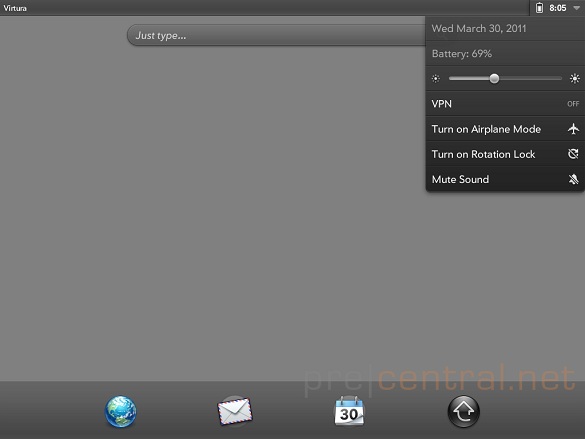Open the Email envelope app
The height and width of the screenshot is (439, 585).
(x=235, y=411)
